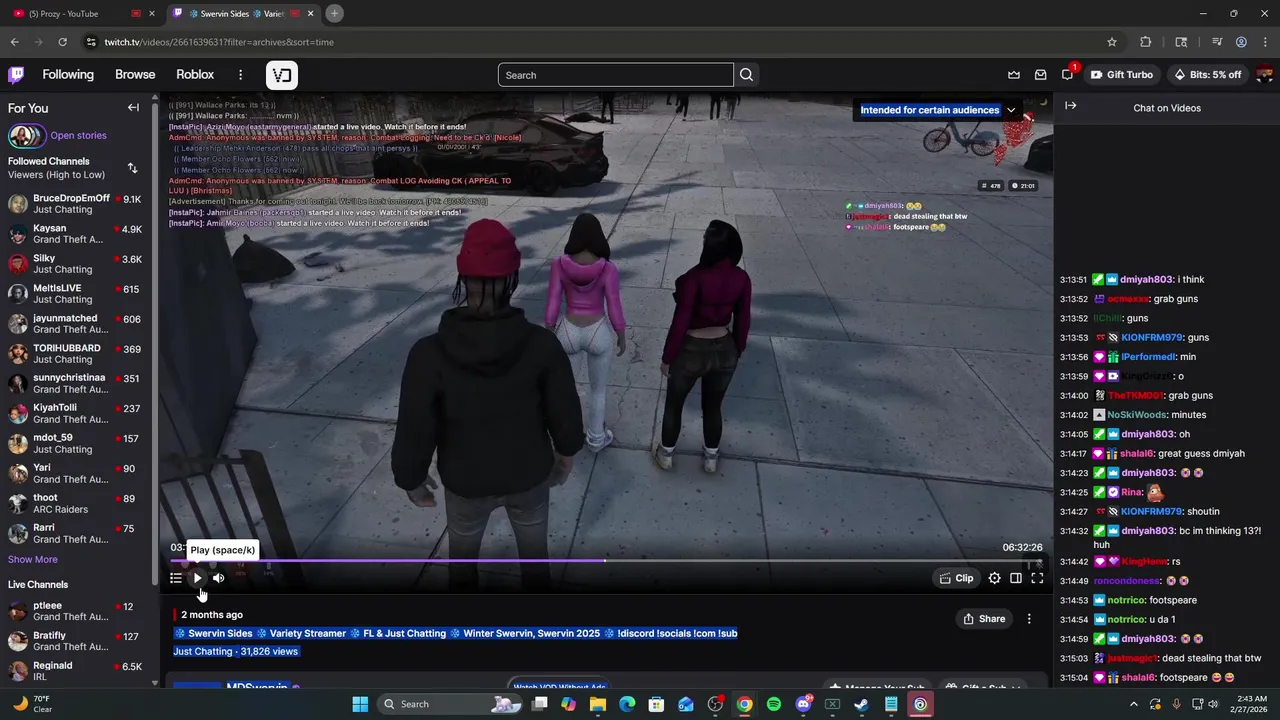Open Twitch notifications bell with badge
The width and height of the screenshot is (1280, 720).
coord(1068,75)
